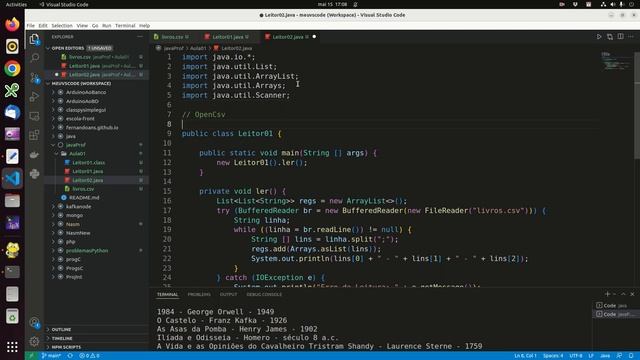Click the synchronize changes icon in status bar
The width and height of the screenshot is (640, 360).
[70, 356]
